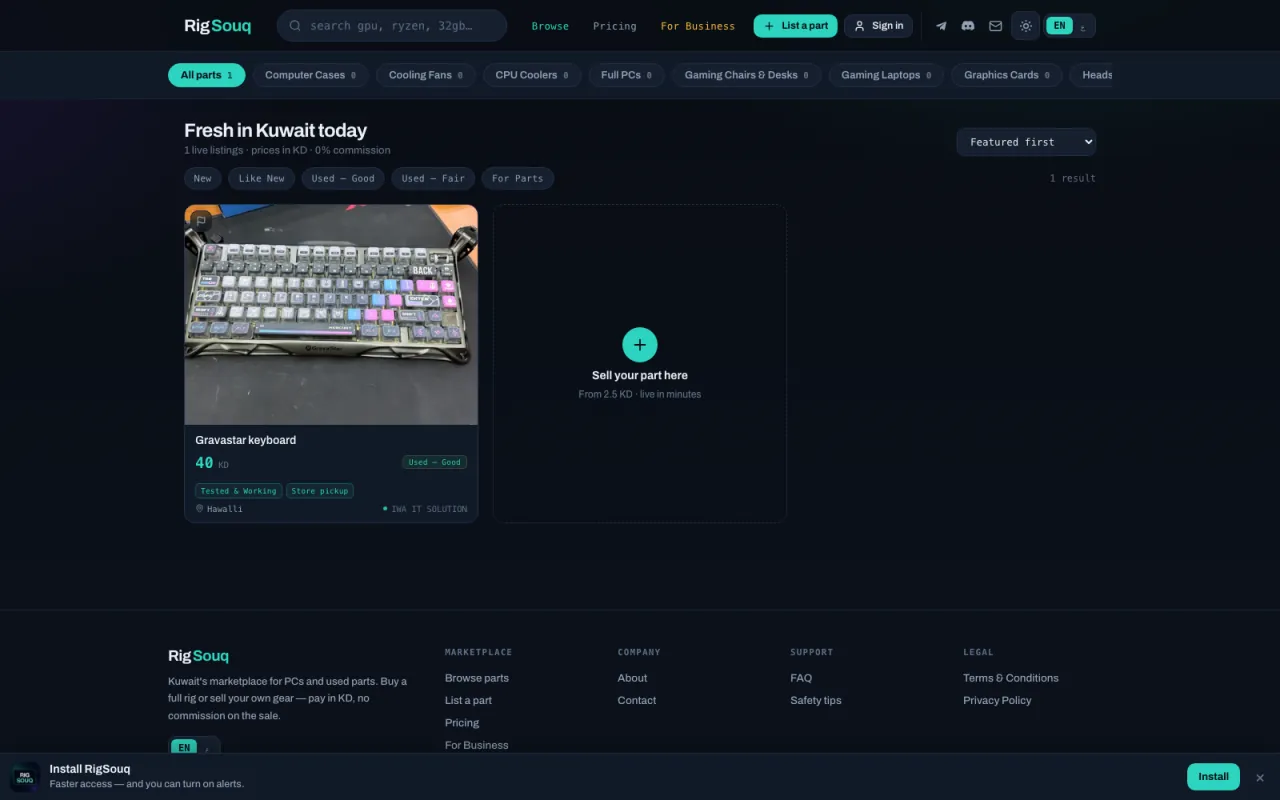Select Gaming Chairs & Desks category
Screen dimensions: 1280x800
coord(746,75)
